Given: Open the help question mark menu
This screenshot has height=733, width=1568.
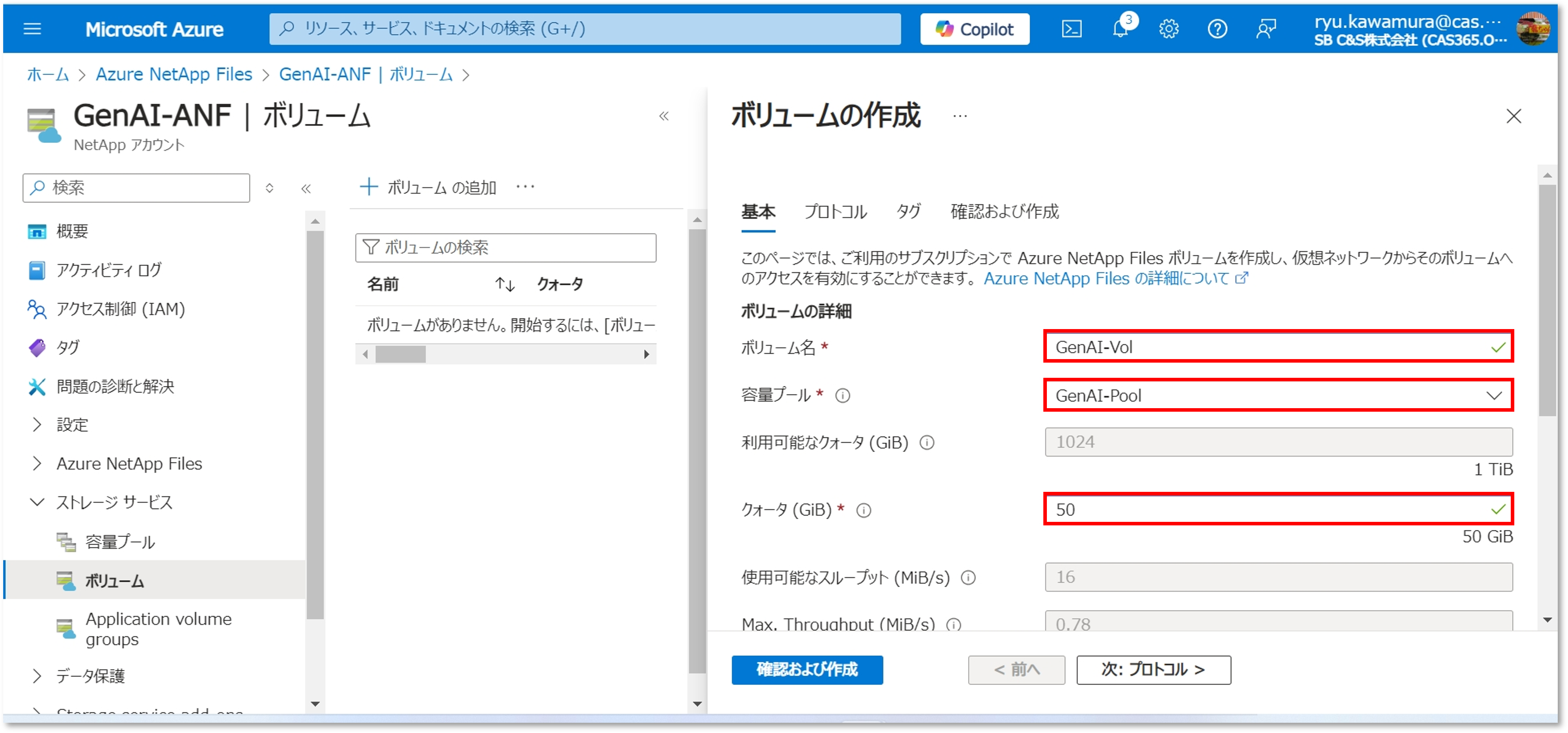Looking at the screenshot, I should [1218, 29].
